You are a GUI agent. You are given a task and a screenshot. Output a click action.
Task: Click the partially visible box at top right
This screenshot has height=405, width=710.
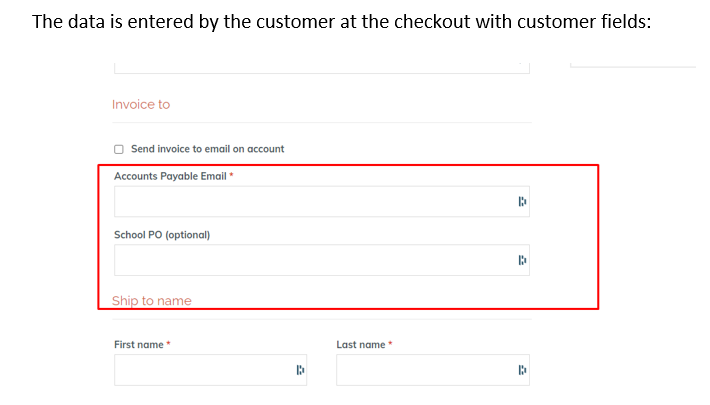tap(632, 64)
